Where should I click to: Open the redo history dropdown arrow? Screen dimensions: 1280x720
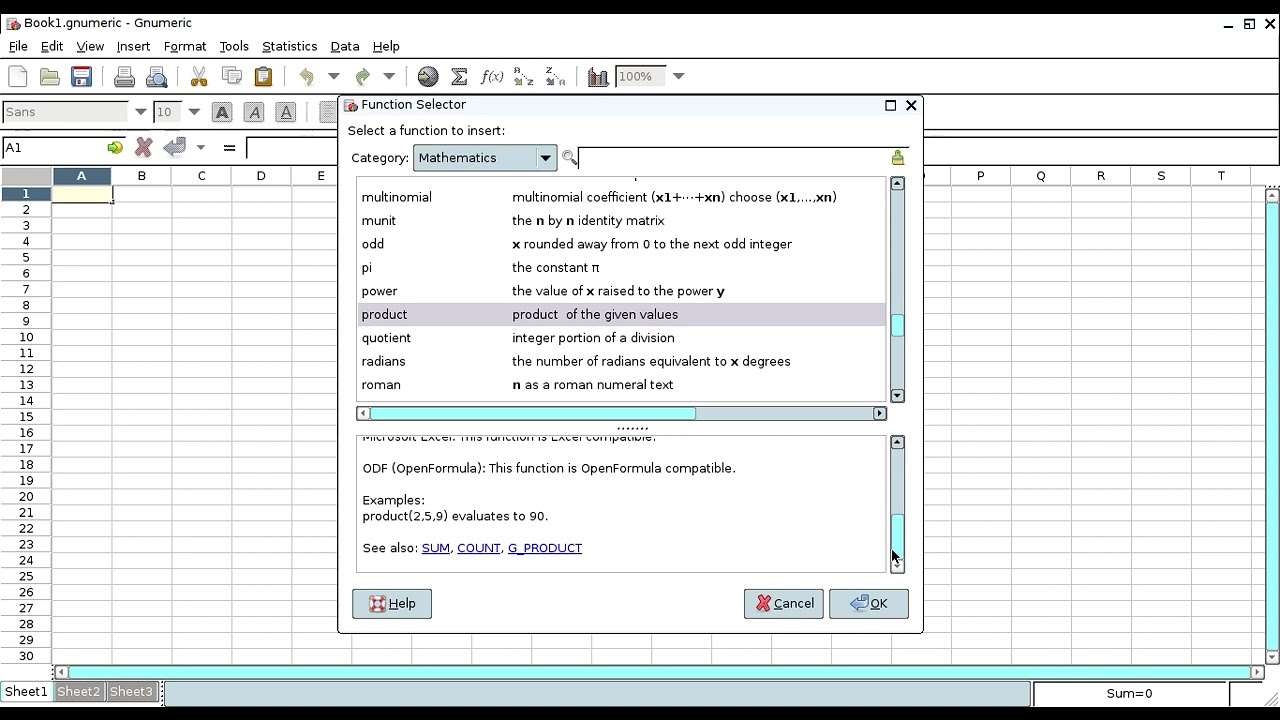(389, 76)
